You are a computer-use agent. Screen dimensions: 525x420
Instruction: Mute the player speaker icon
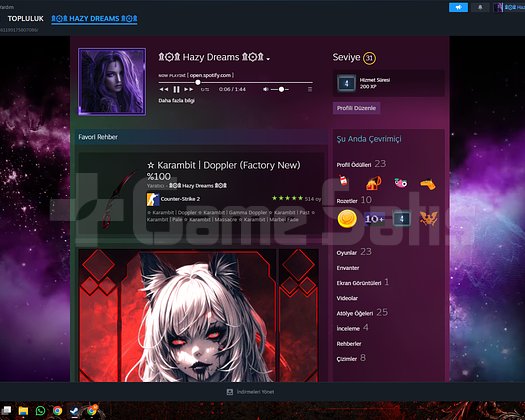(265, 89)
